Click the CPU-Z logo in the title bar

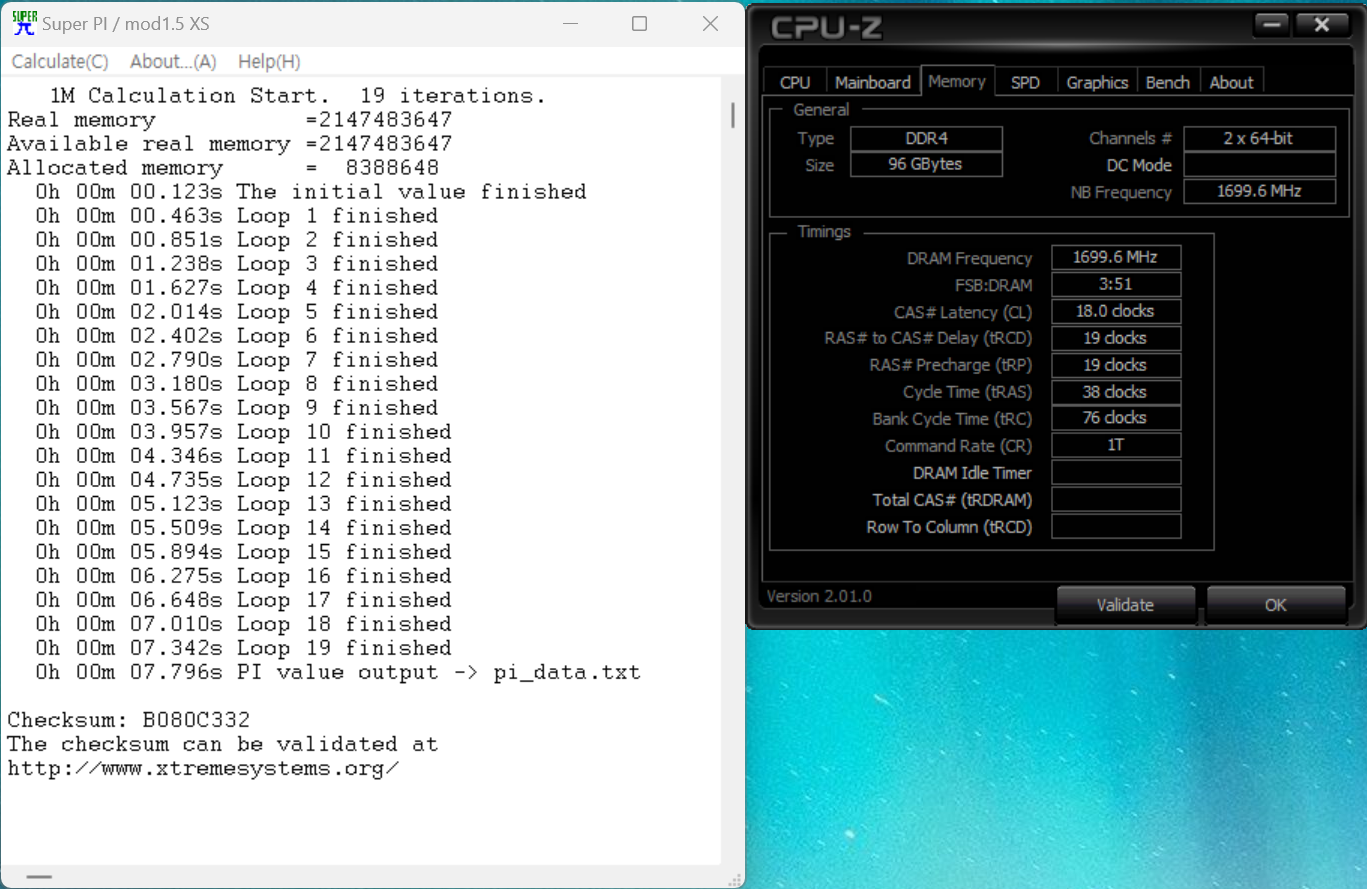tap(826, 27)
